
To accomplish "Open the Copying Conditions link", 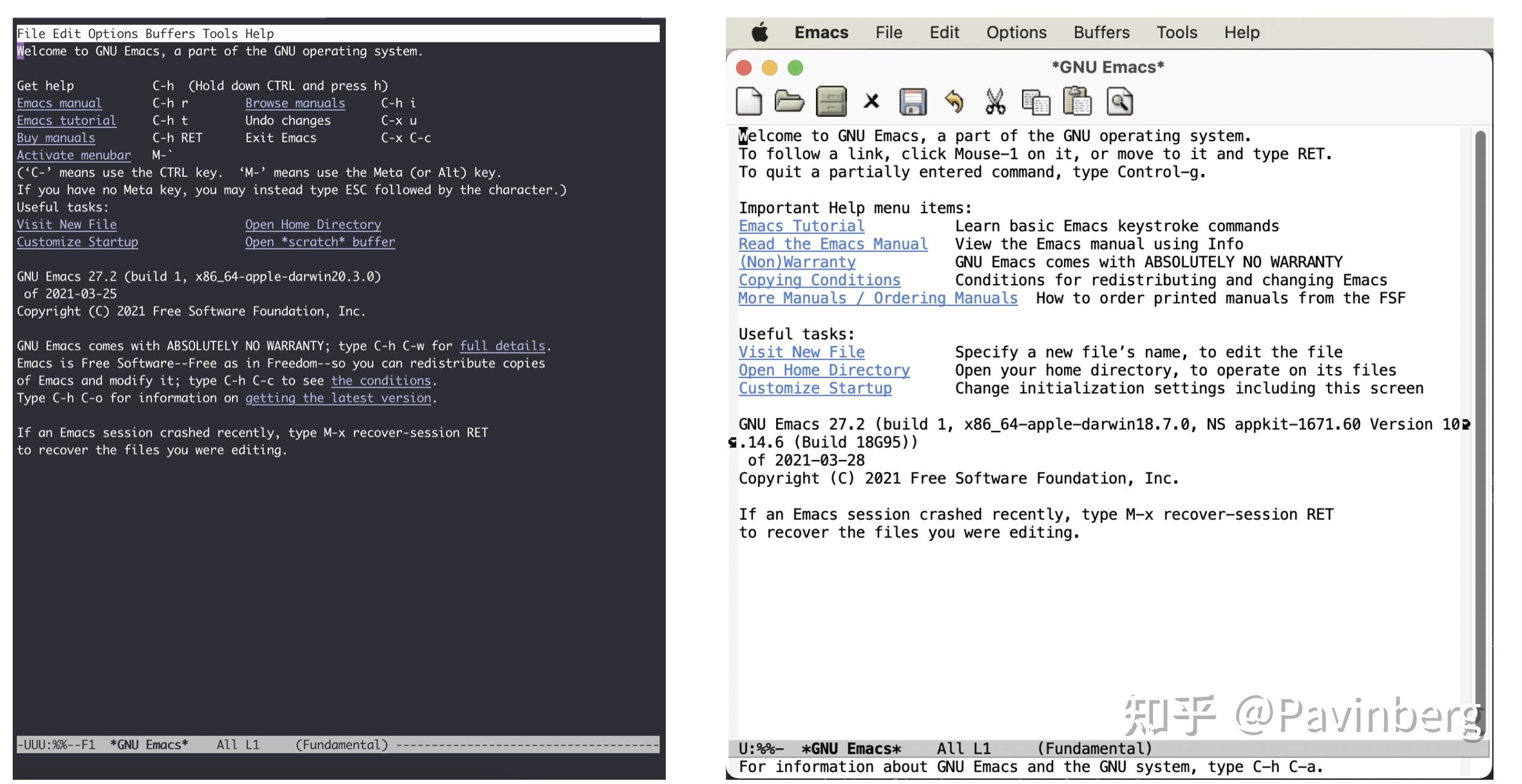I will [819, 280].
